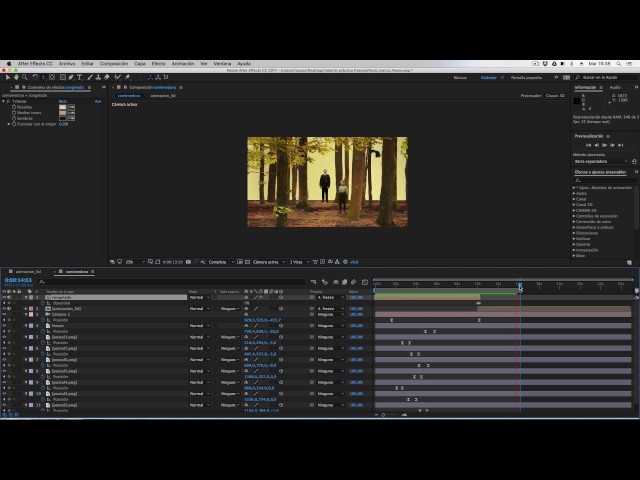The height and width of the screenshot is (480, 640).
Task: Open the Apple menu
Action: pyautogui.click(x=9, y=64)
